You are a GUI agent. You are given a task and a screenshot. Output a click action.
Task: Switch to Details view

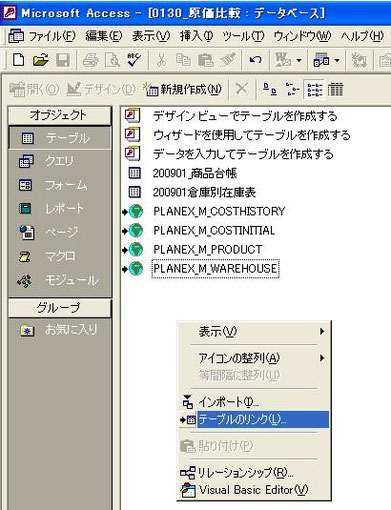(x=335, y=89)
